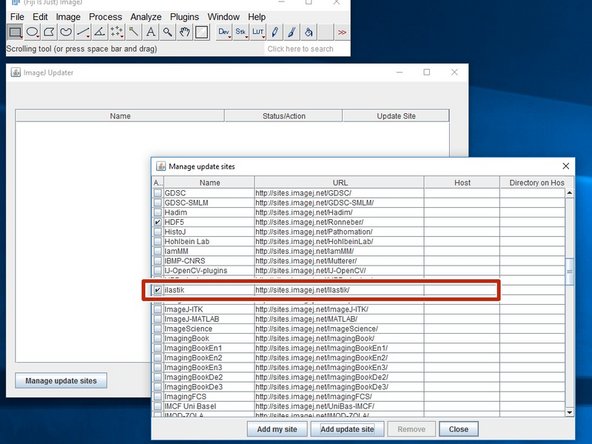Viewport: 592px width, 444px height.
Task: Click the ilastik URL cell
Action: [x=339, y=290]
